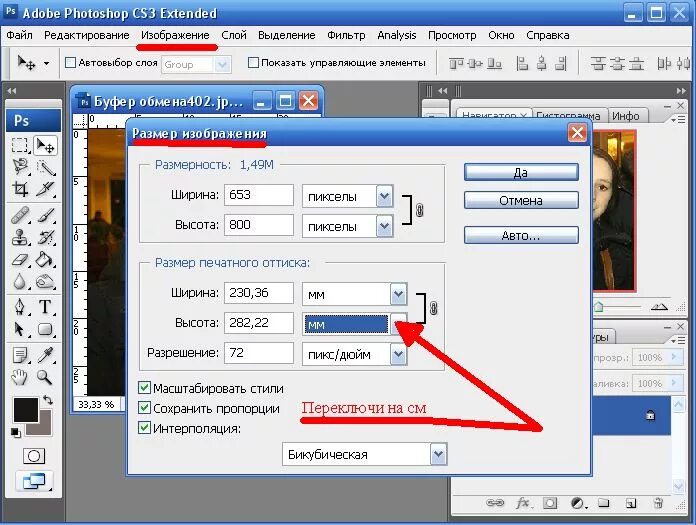
Task: Select the Sponge/Dodge tool
Action: (x=45, y=281)
